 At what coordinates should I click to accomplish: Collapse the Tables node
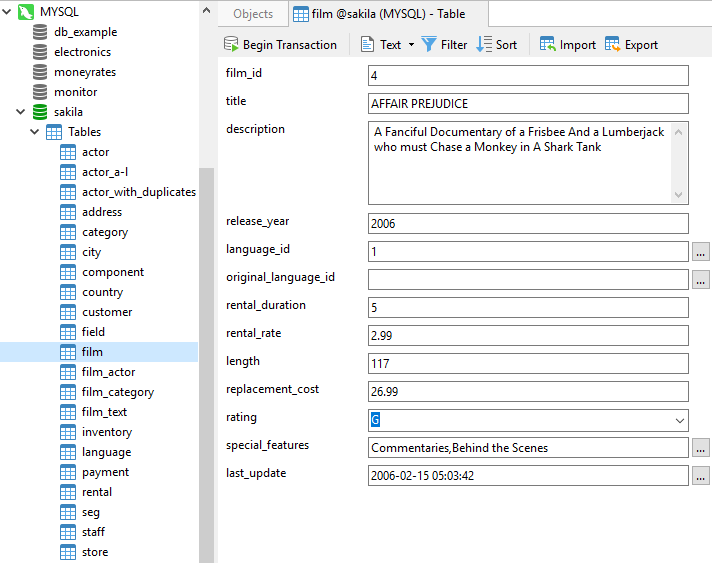tap(35, 132)
